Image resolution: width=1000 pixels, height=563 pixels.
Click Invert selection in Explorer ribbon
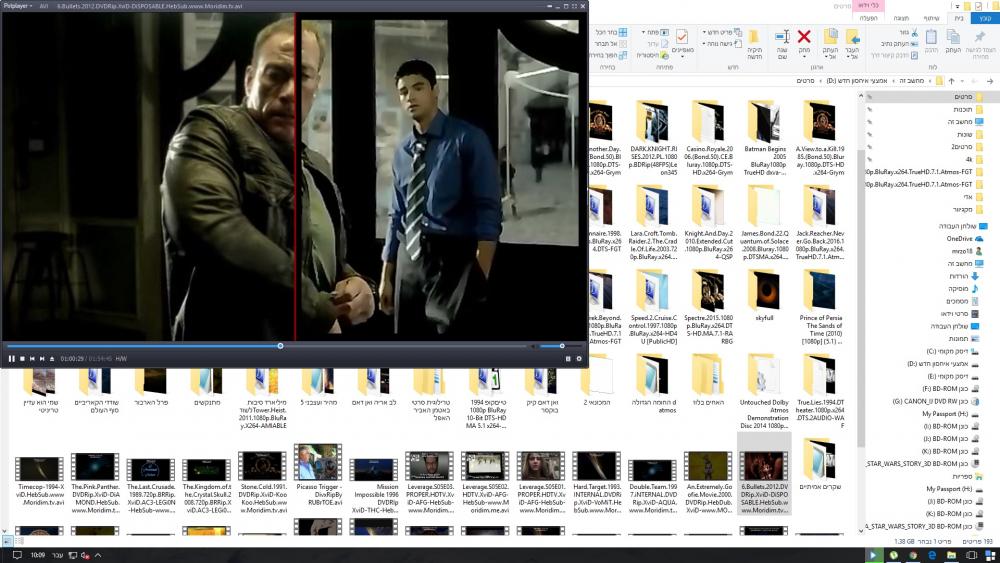[x=608, y=55]
